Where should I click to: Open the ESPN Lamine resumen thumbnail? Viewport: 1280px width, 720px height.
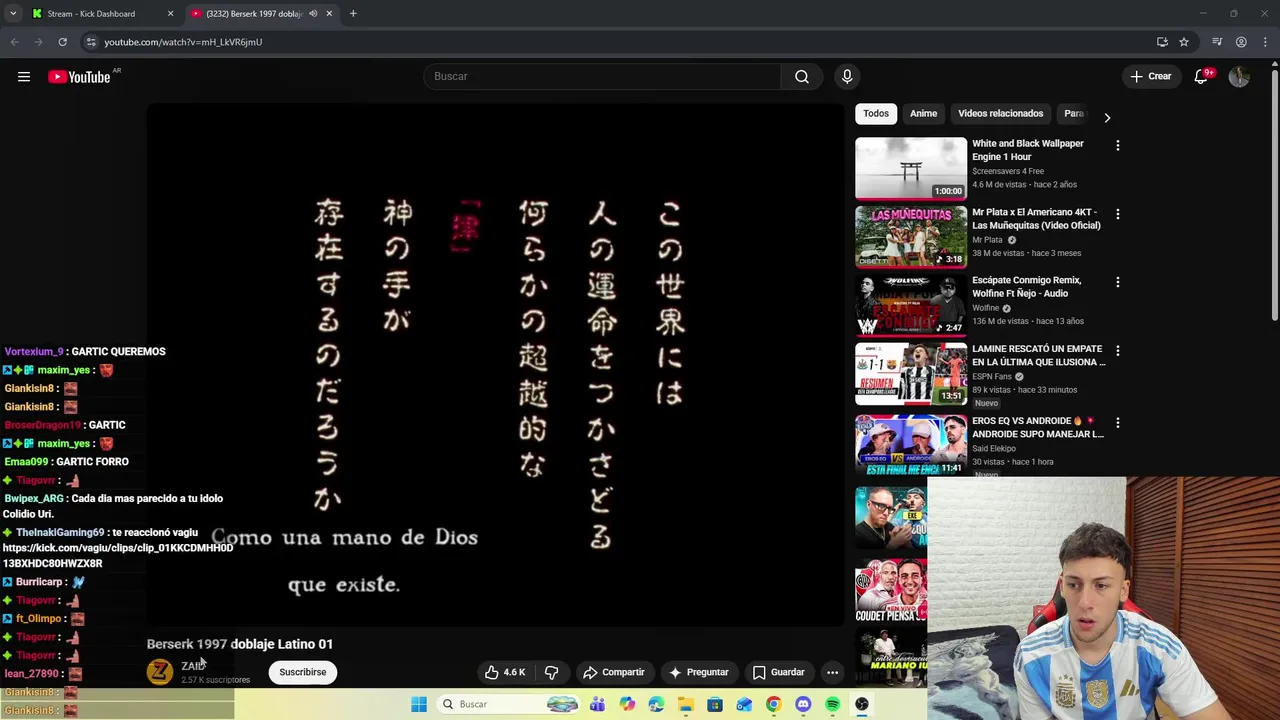(911, 374)
